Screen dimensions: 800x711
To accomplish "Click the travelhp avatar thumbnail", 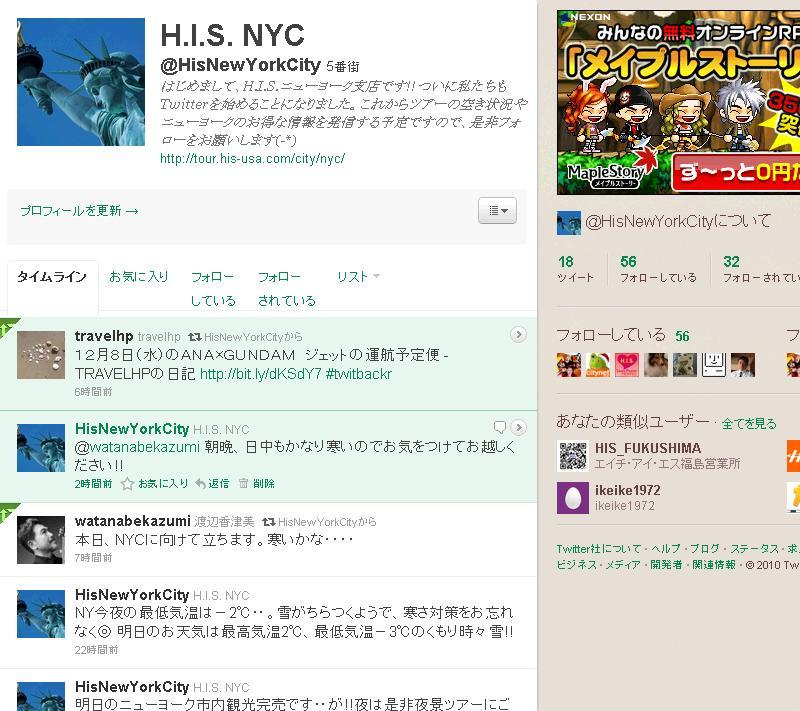I will pyautogui.click(x=41, y=355).
